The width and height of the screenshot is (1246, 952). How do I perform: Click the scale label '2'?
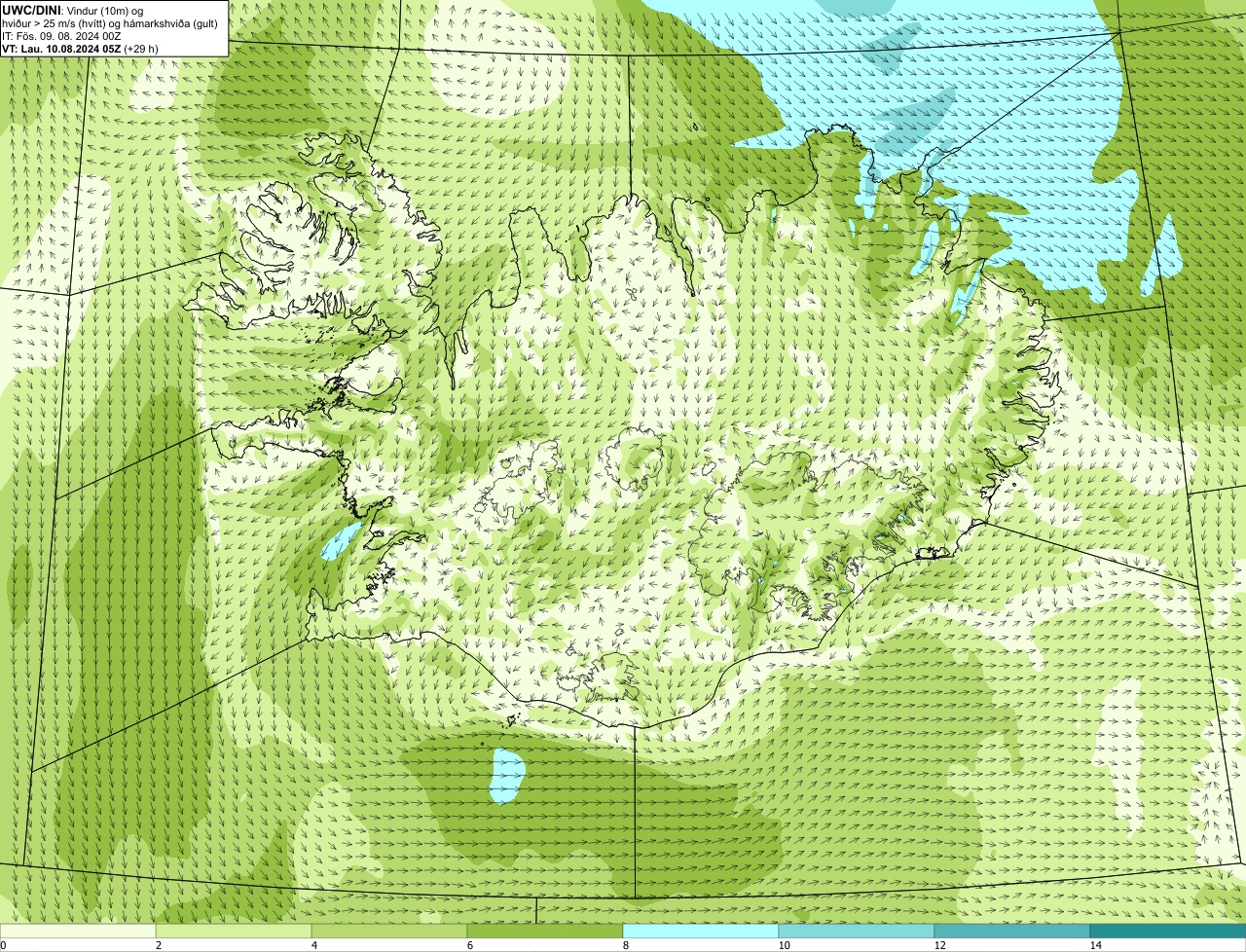click(158, 945)
